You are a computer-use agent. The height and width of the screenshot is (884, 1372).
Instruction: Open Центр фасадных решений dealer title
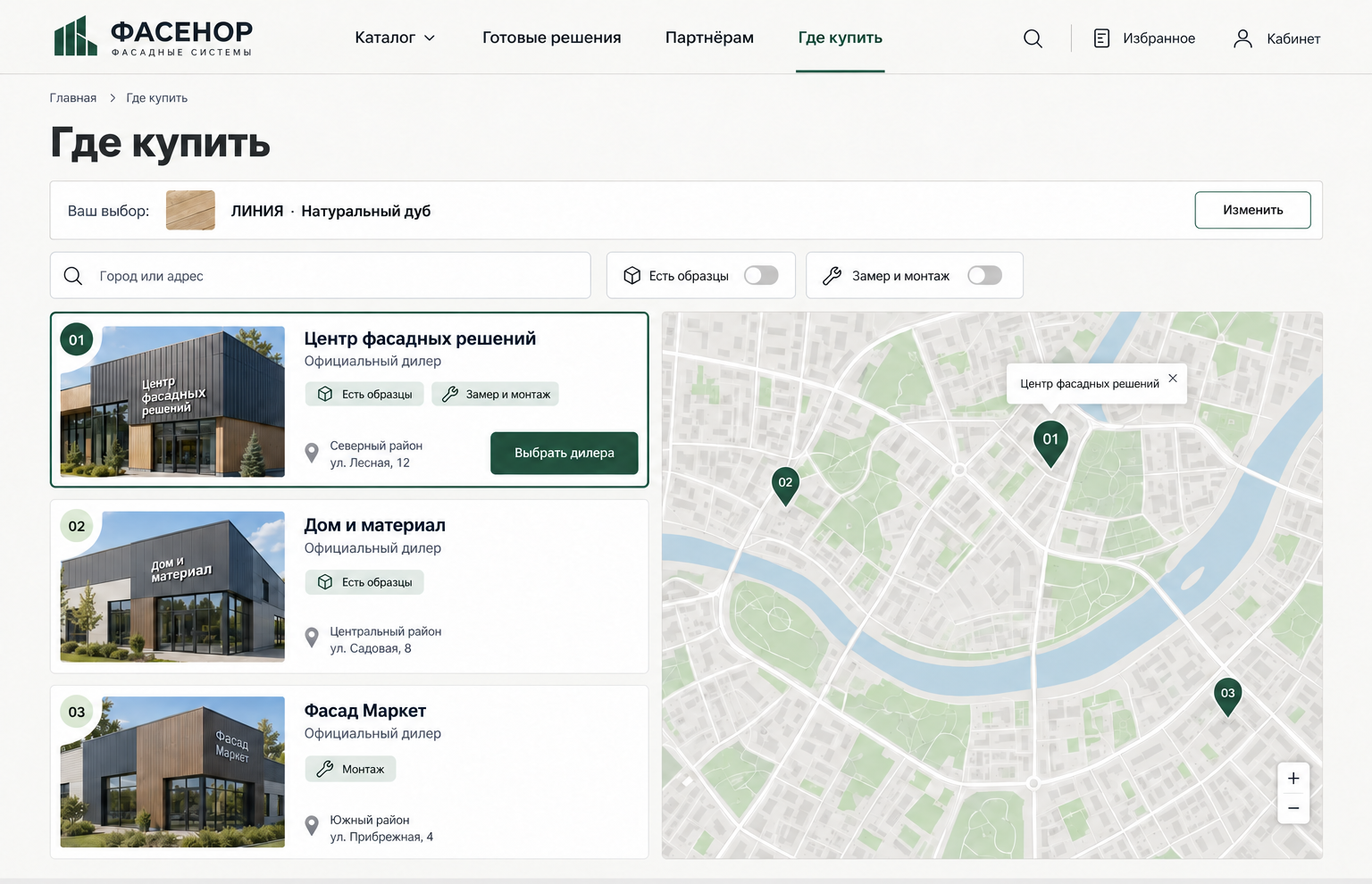click(420, 338)
